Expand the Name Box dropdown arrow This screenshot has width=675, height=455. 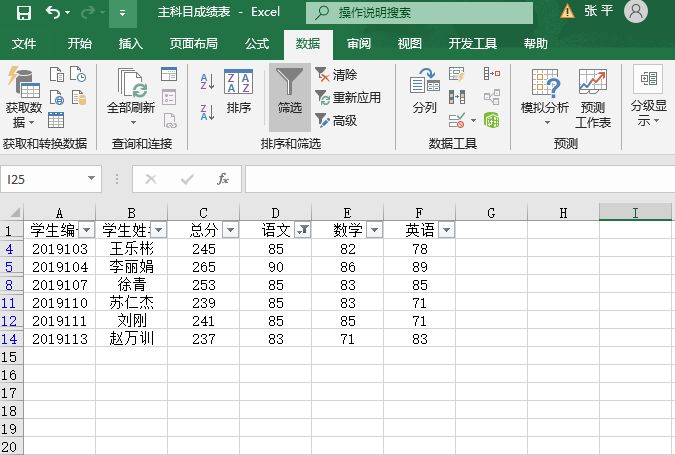point(91,178)
